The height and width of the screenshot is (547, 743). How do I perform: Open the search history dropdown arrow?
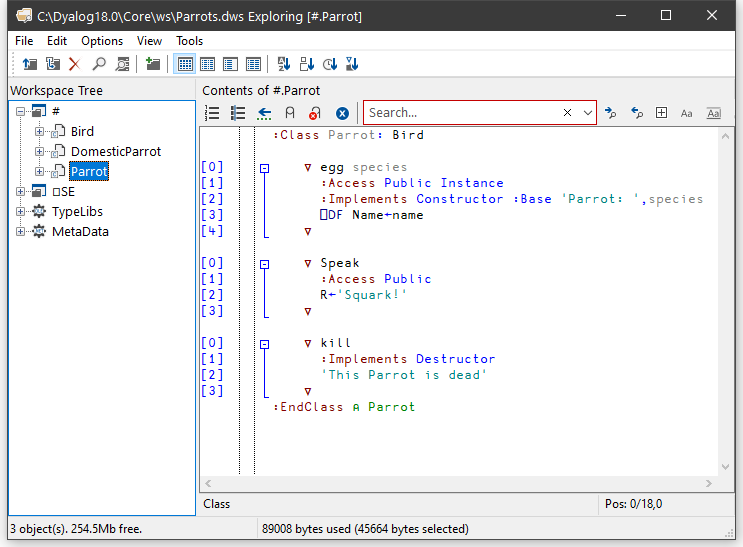[587, 113]
